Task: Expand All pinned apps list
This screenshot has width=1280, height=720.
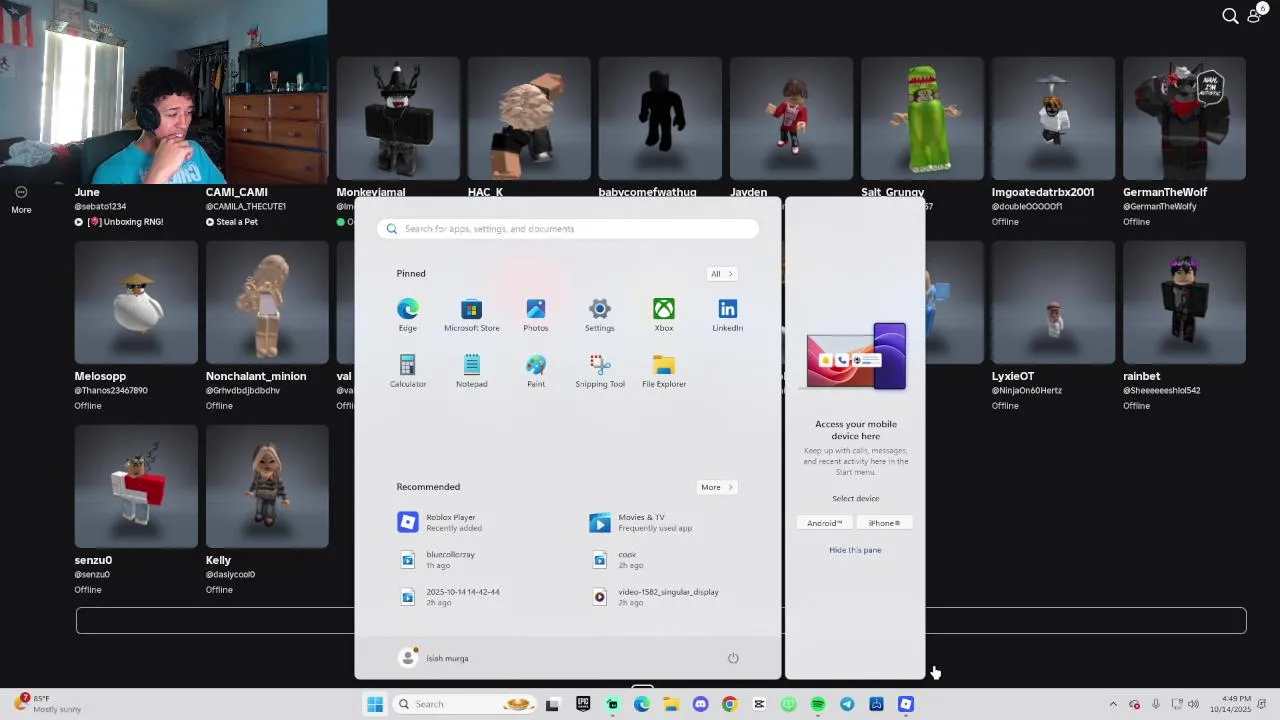Action: click(x=722, y=274)
